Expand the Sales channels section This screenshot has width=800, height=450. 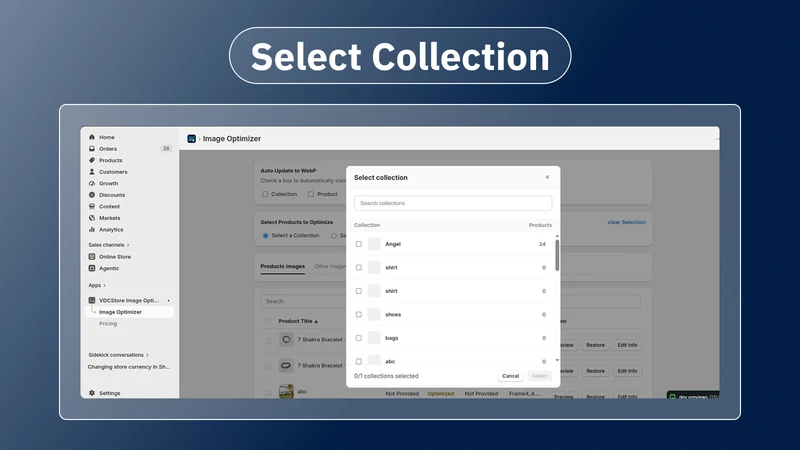(109, 245)
